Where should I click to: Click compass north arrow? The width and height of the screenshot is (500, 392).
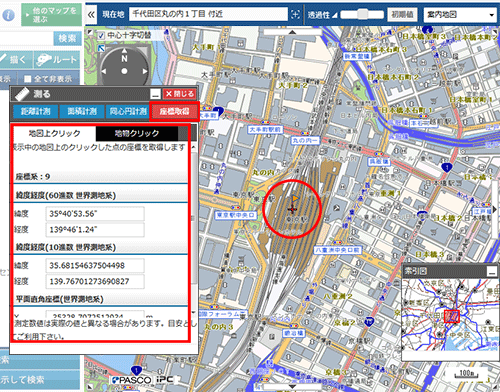[124, 51]
